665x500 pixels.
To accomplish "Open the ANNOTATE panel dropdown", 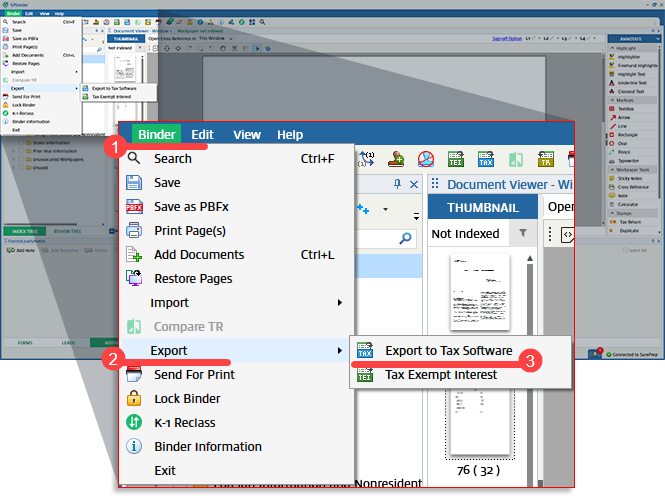I will pos(657,39).
